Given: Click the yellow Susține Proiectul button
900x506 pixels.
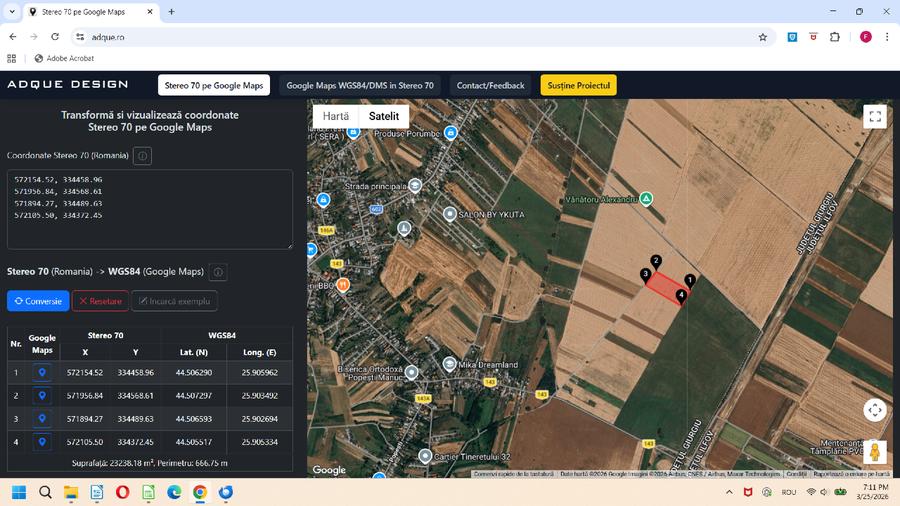Looking at the screenshot, I should pos(578,85).
